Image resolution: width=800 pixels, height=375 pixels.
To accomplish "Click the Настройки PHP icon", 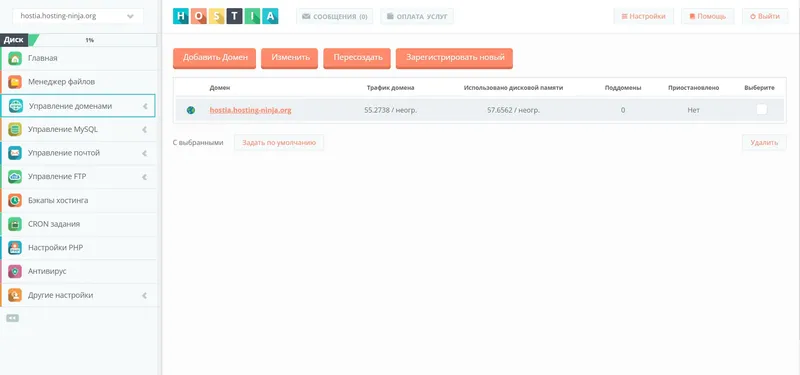I will click(15, 248).
